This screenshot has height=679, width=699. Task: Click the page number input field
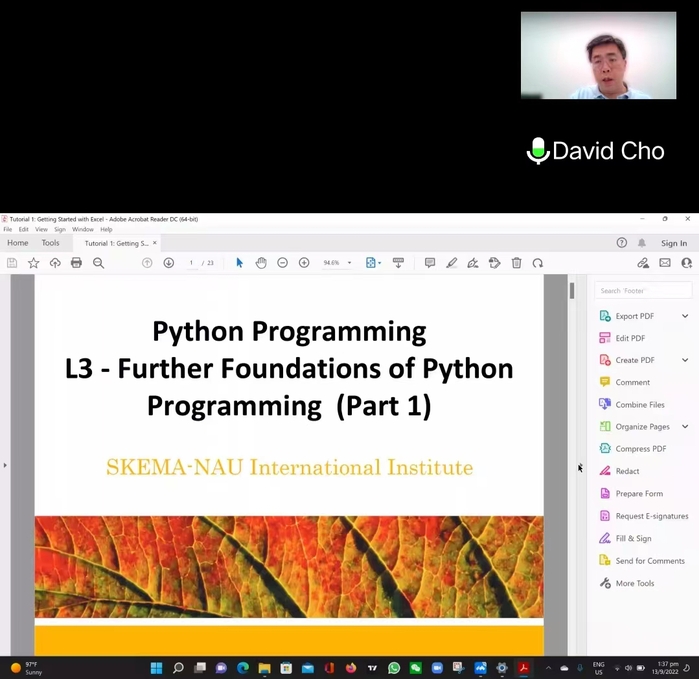pos(191,263)
